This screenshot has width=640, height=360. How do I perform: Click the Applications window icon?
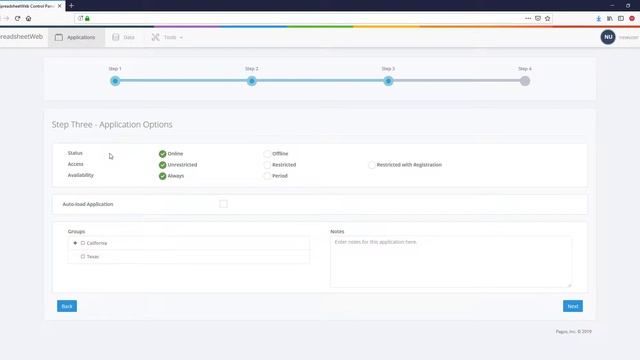pyautogui.click(x=59, y=37)
